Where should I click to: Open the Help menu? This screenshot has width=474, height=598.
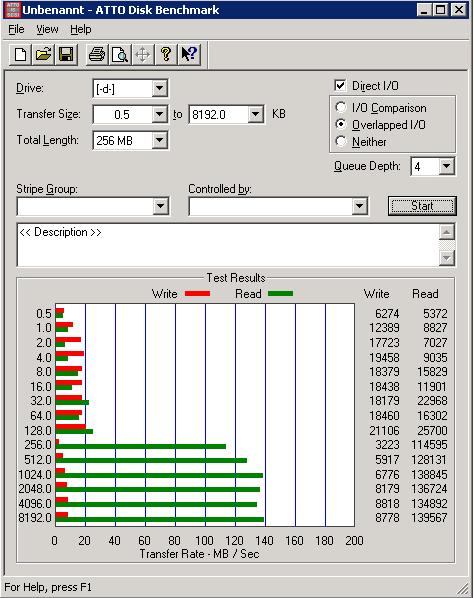click(80, 29)
